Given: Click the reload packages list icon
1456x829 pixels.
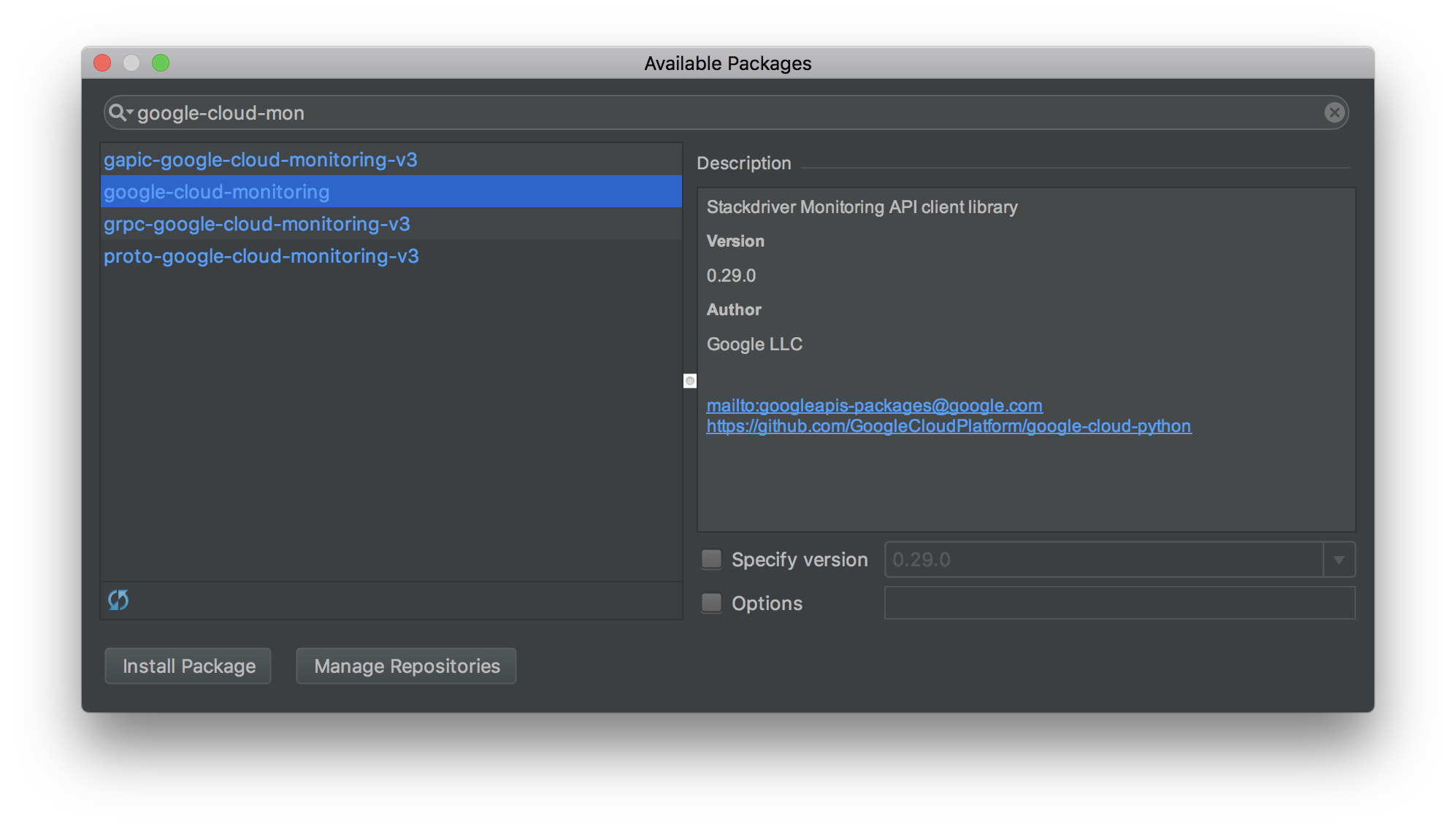Looking at the screenshot, I should pos(118,600).
